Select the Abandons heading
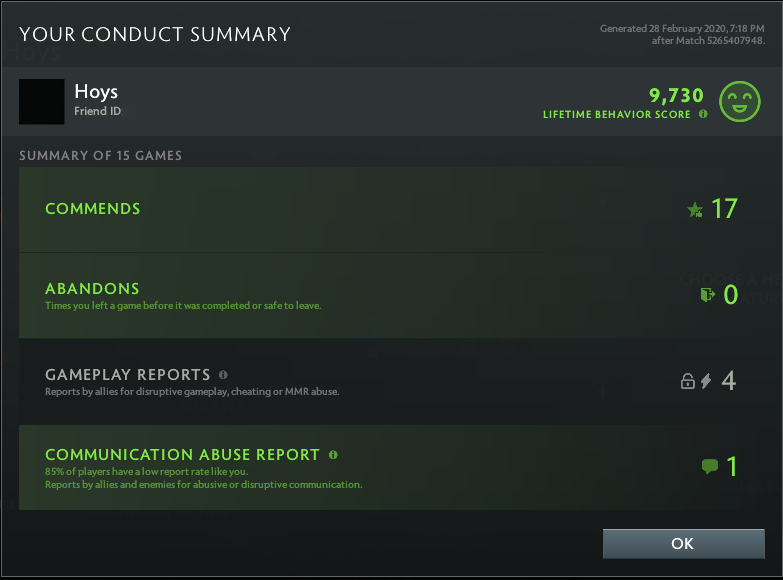 tap(92, 289)
